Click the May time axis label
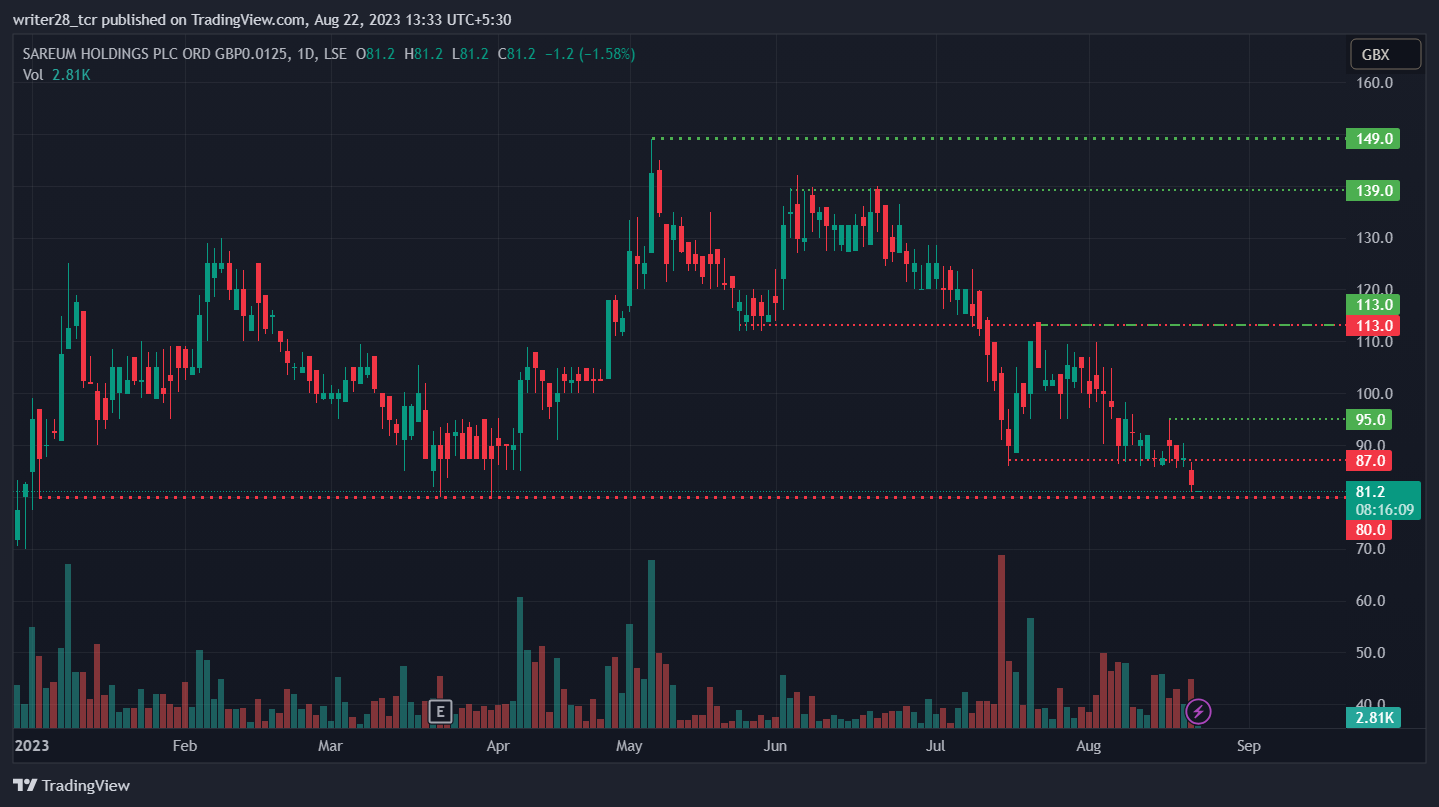The image size is (1439, 807). [629, 746]
